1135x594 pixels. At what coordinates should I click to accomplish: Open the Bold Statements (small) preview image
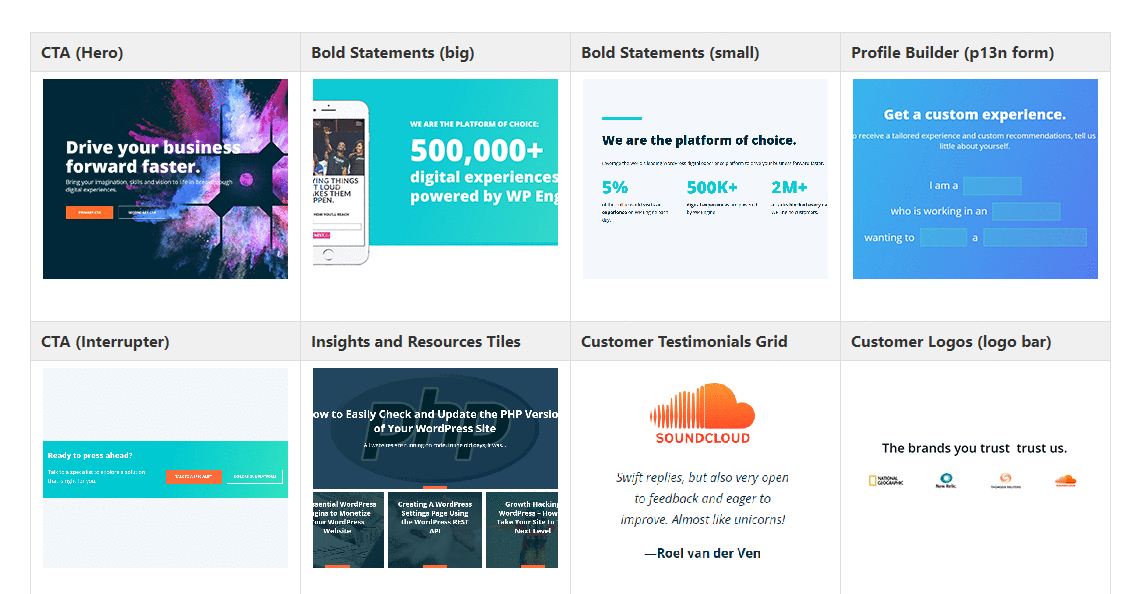pyautogui.click(x=705, y=179)
